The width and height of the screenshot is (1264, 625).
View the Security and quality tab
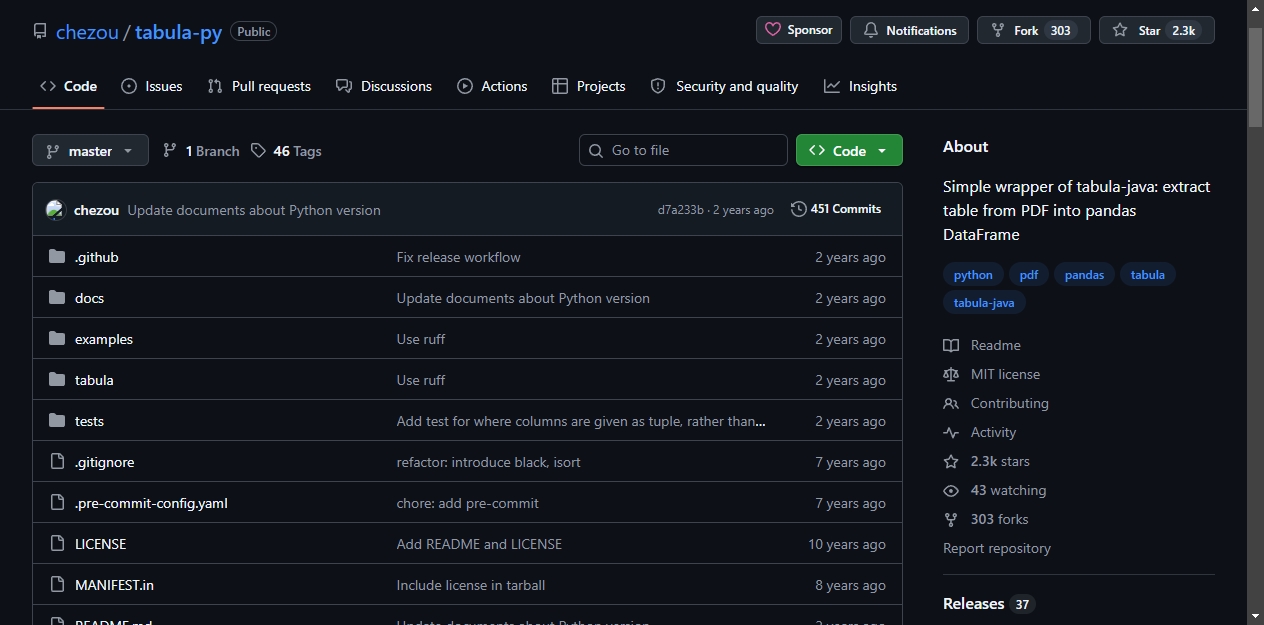pos(724,86)
